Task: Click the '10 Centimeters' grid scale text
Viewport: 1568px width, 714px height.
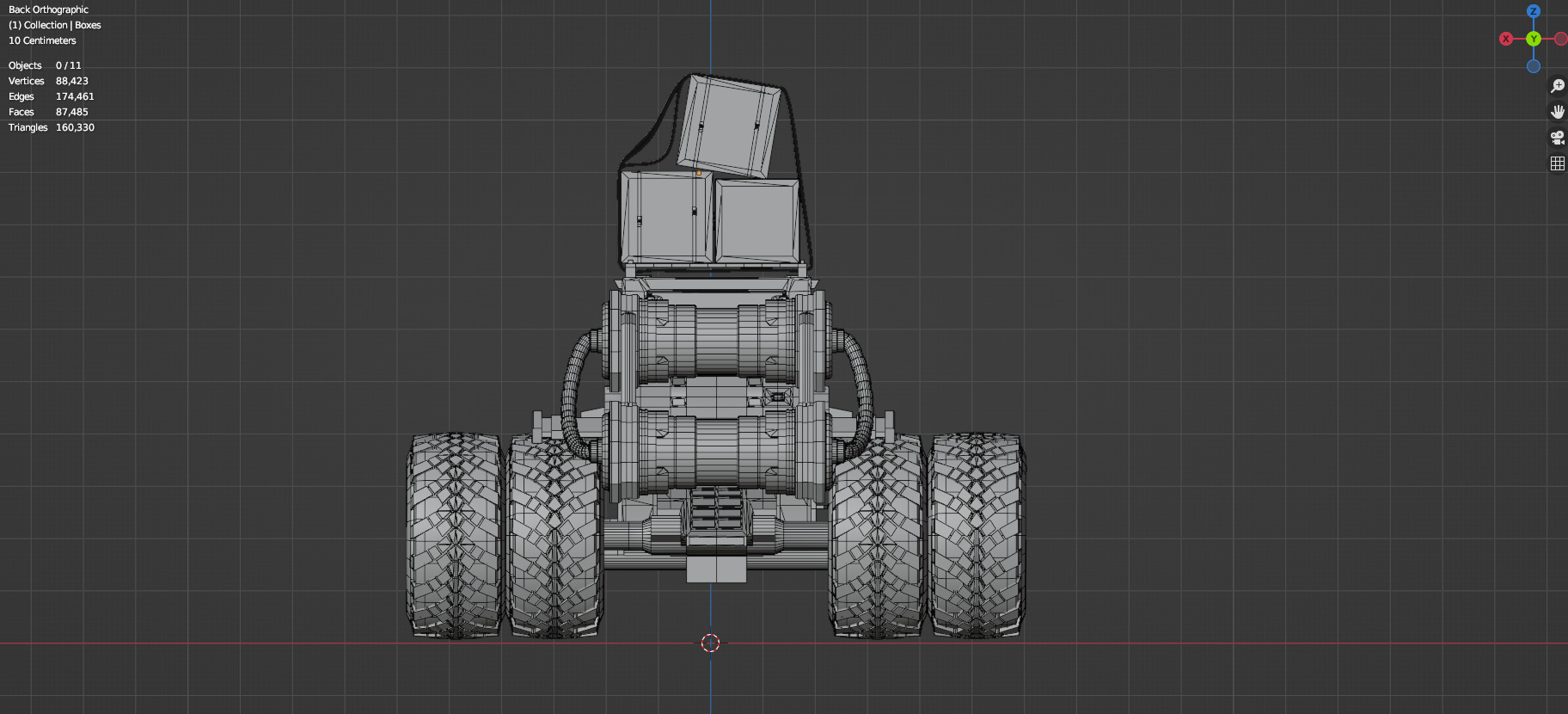Action: [42, 40]
